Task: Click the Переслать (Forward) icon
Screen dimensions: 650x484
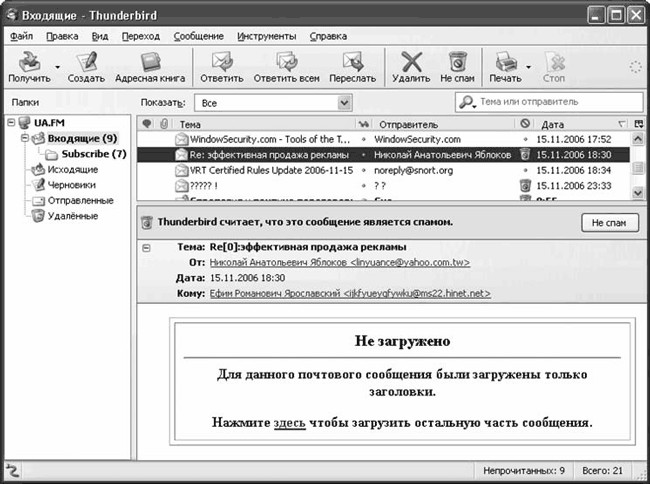Action: tap(353, 67)
